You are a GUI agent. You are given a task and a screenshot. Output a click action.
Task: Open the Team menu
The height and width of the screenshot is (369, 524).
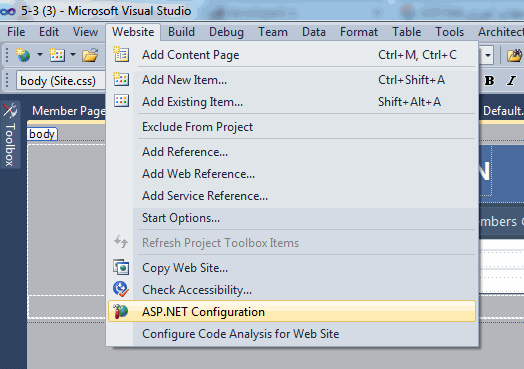(x=273, y=32)
